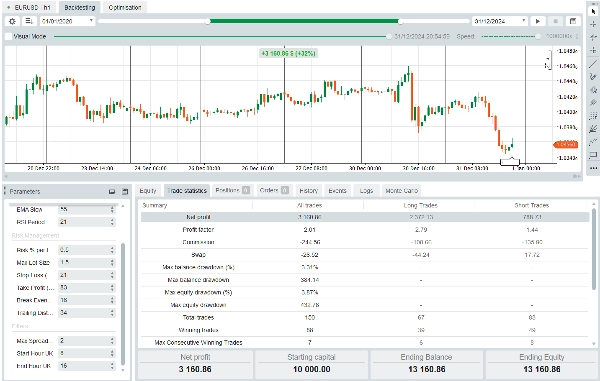This screenshot has height=381, width=600.
Task: Click the left handle of date range slider
Action: coord(208,21)
